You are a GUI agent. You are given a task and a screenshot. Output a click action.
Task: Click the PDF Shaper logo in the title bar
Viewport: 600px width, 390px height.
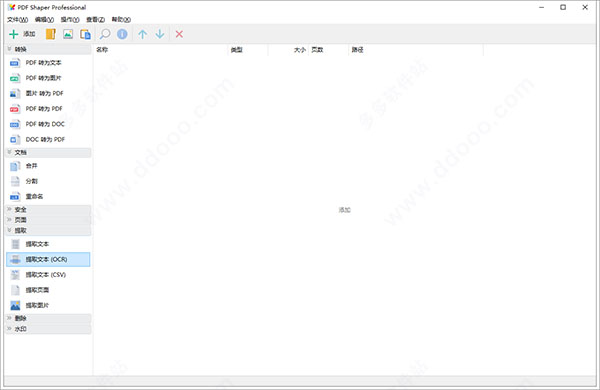[11, 7]
